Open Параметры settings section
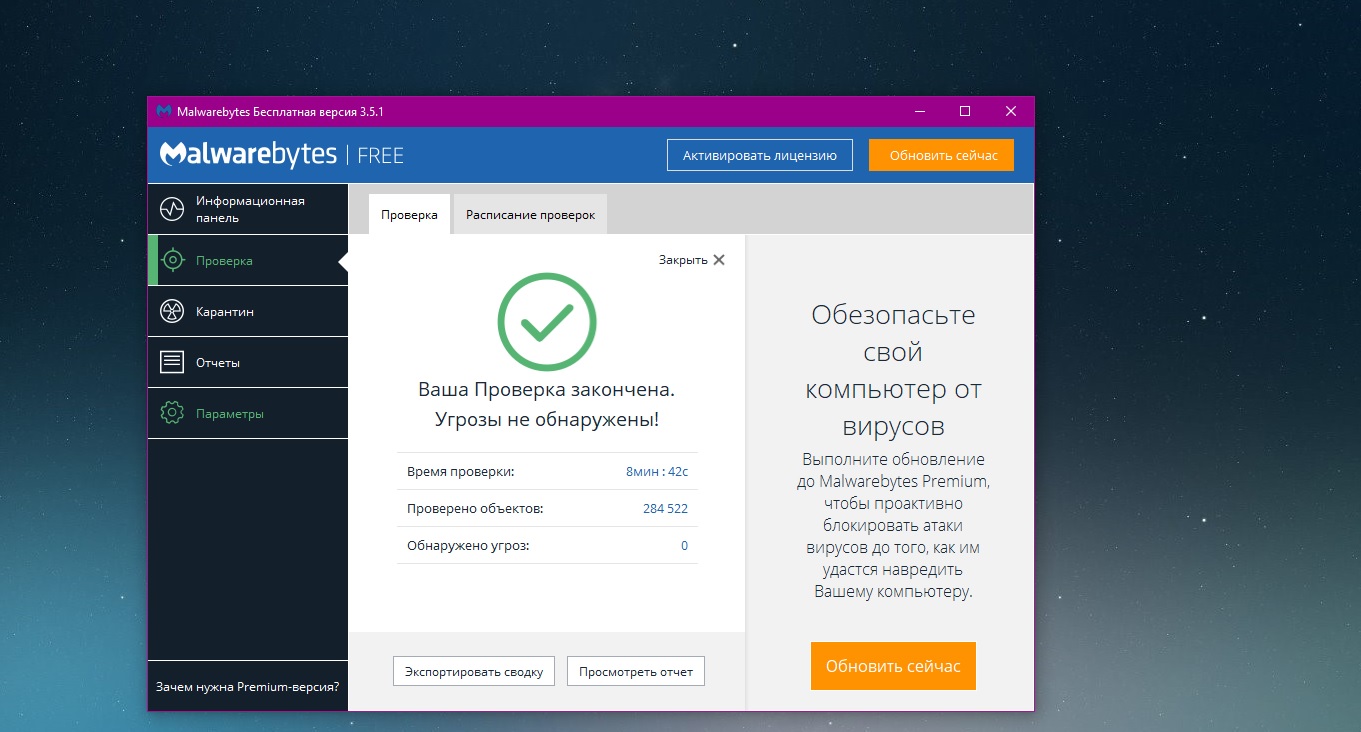This screenshot has height=732, width=1361. pyautogui.click(x=248, y=413)
